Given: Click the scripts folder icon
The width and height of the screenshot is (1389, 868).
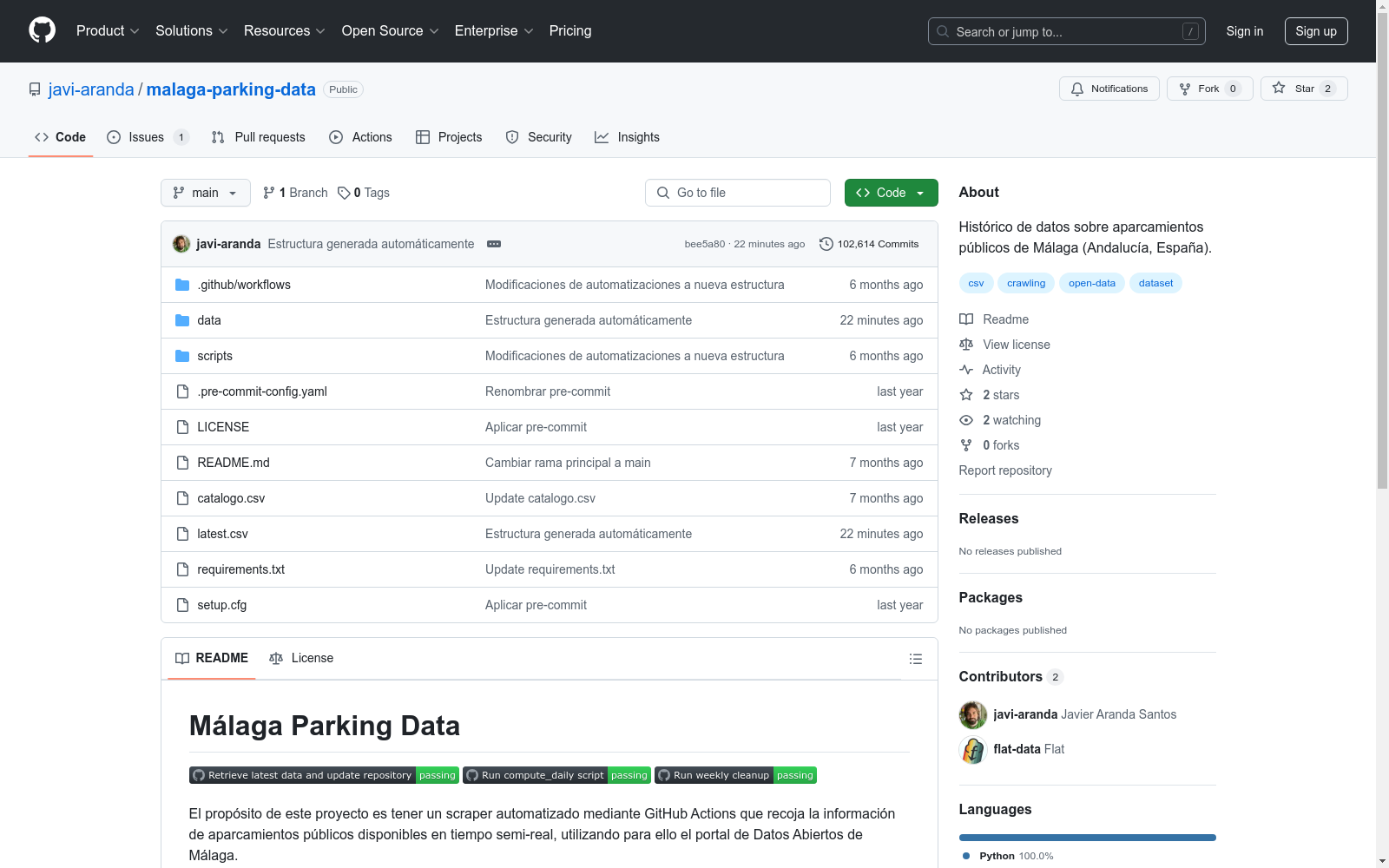Looking at the screenshot, I should (182, 356).
